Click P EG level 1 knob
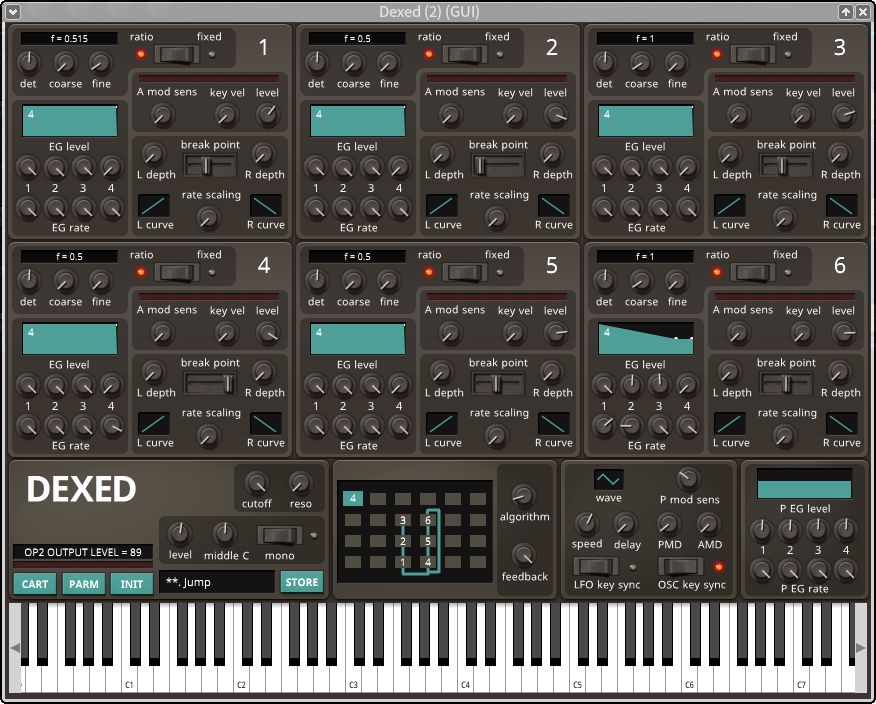This screenshot has width=876, height=704. point(761,529)
